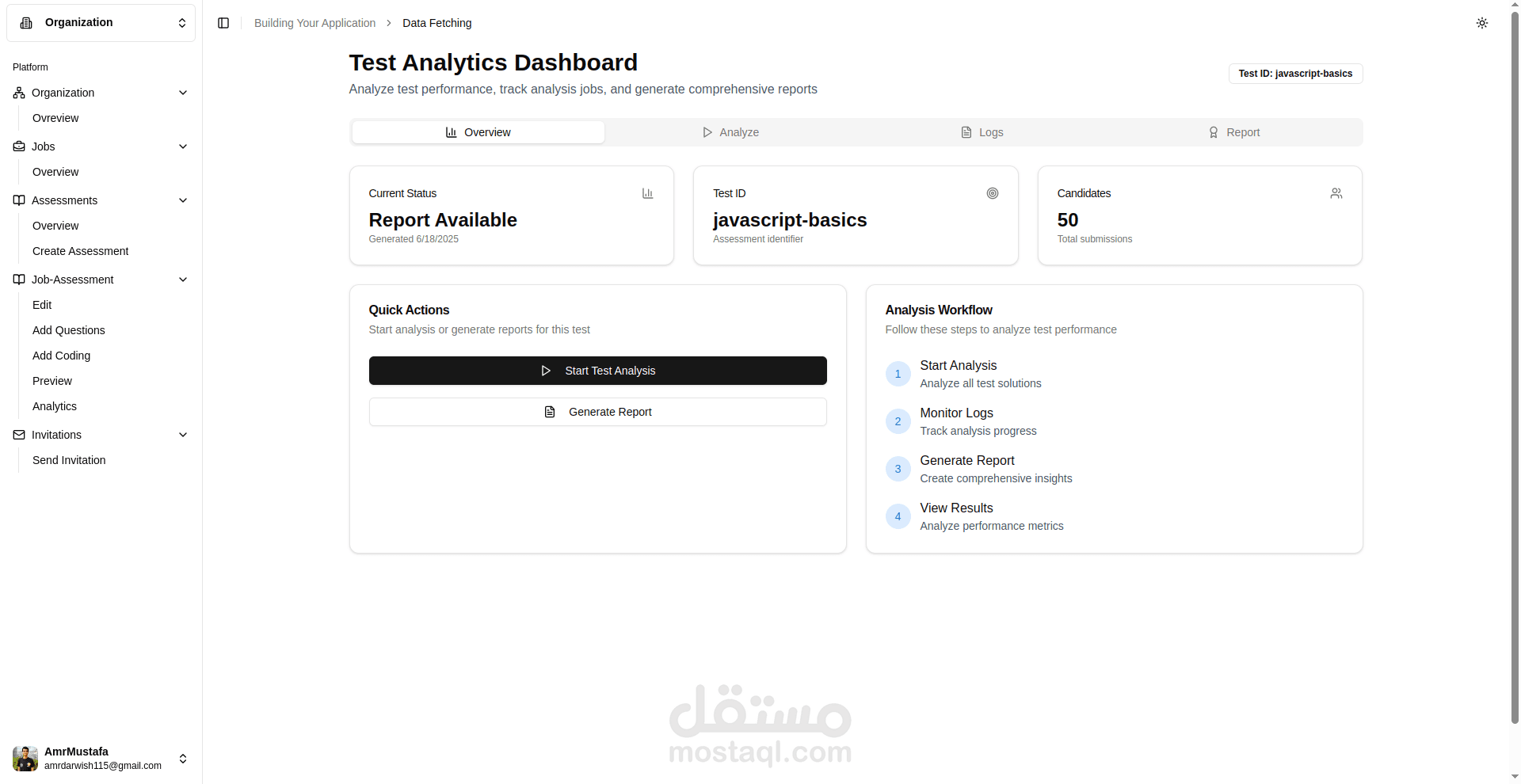Open Ovreview under Organization
1521x784 pixels.
click(55, 118)
